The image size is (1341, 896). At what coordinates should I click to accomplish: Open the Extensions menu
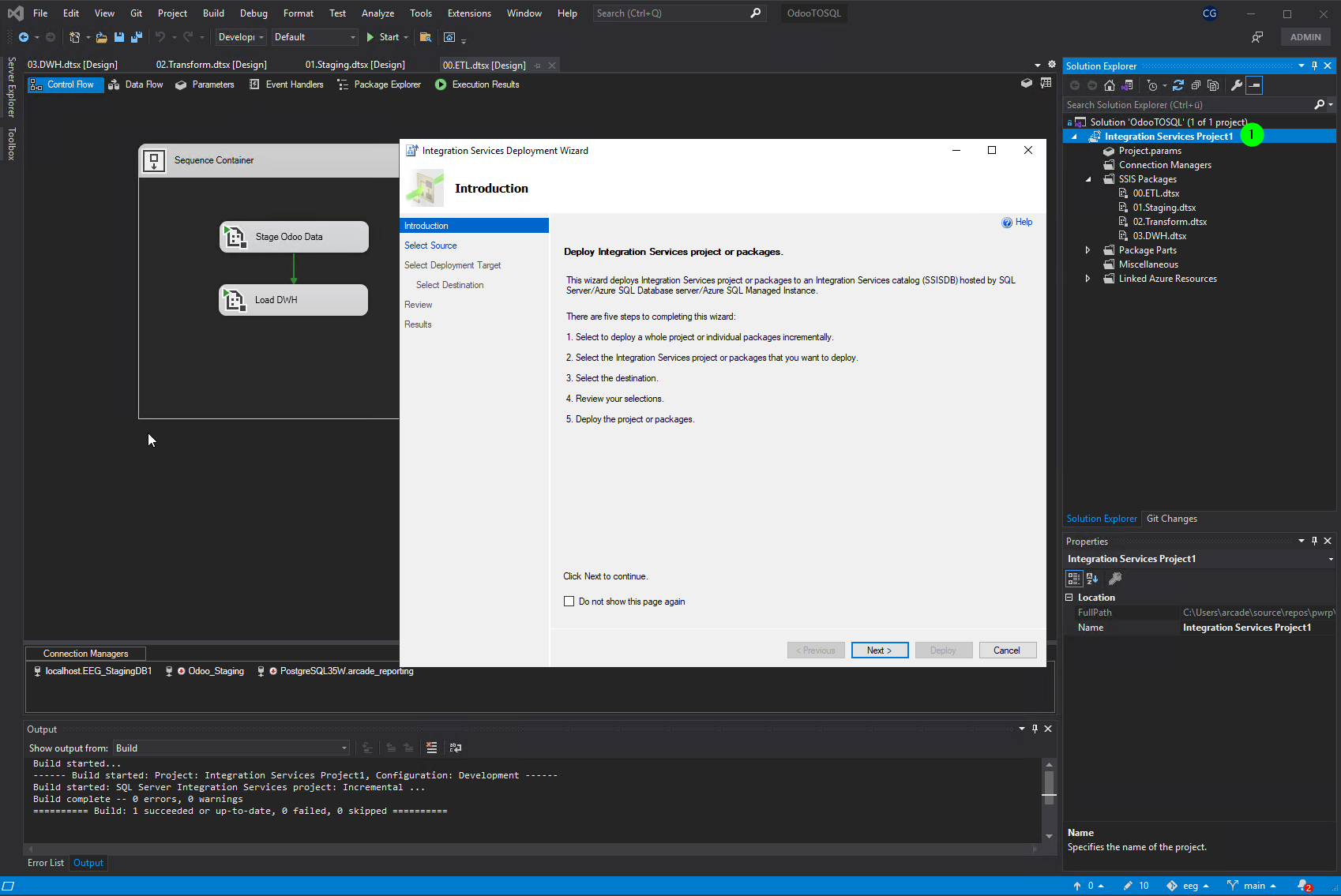469,13
